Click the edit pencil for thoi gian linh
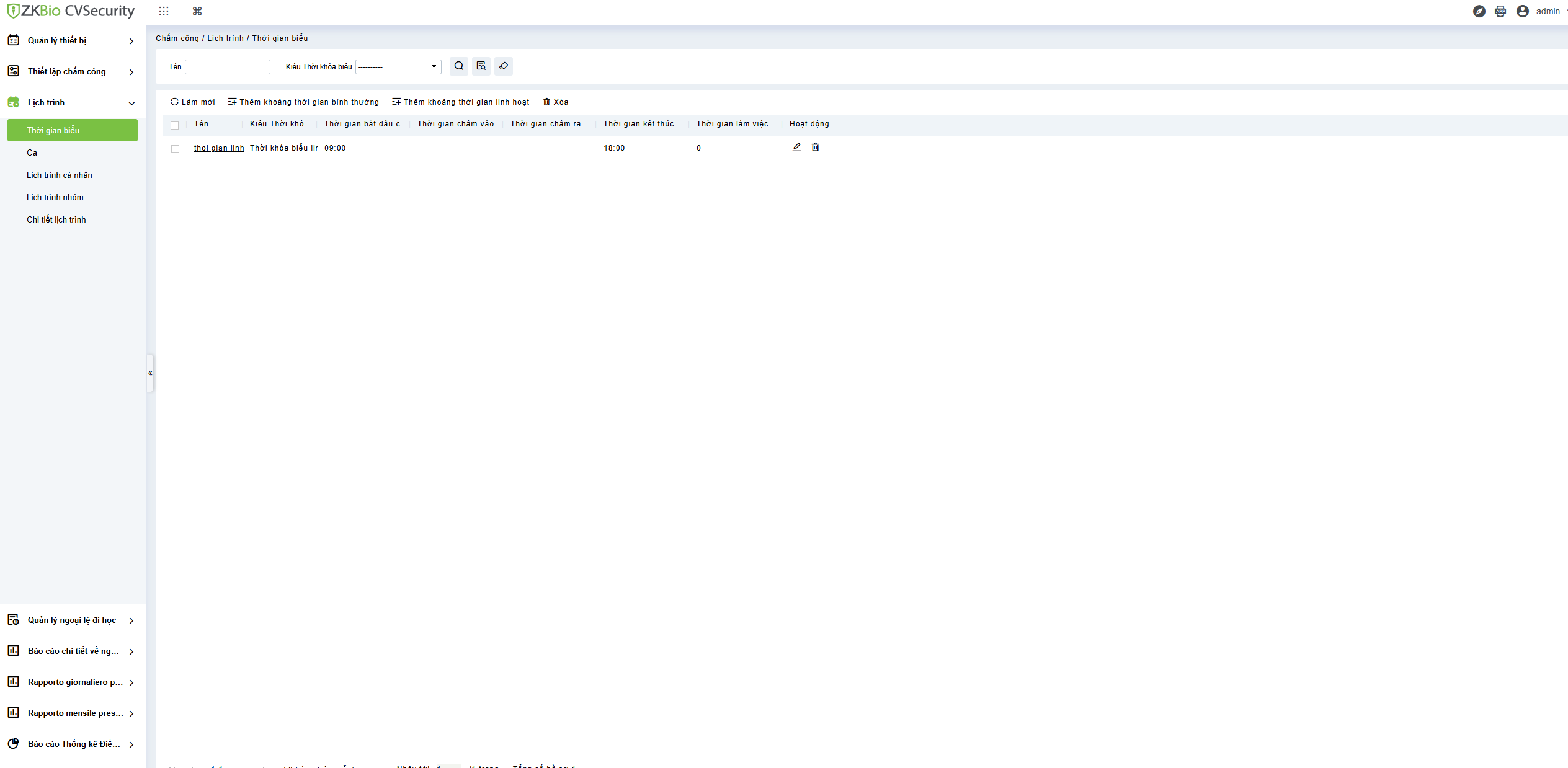This screenshot has width=1568, height=768. 796,148
